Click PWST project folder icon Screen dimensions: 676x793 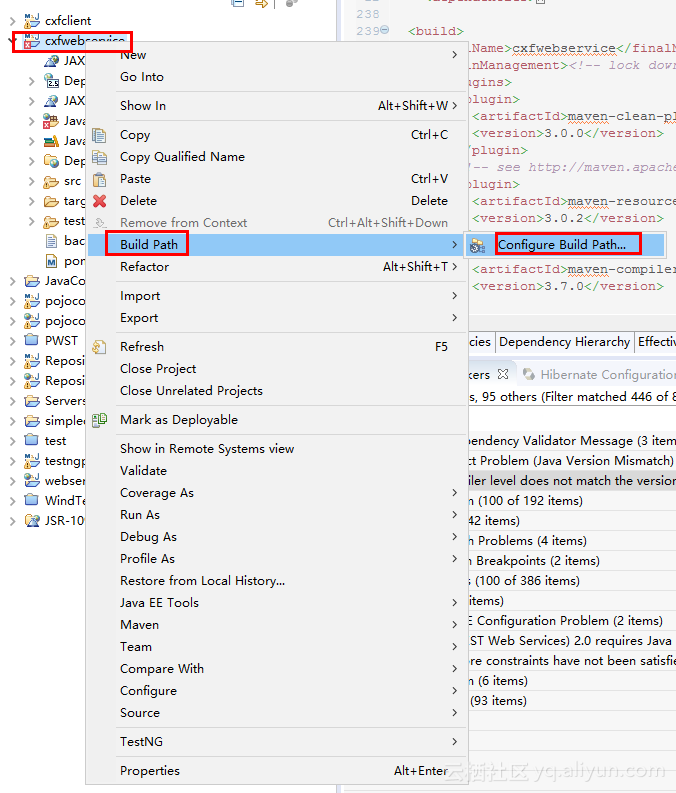[x=31, y=339]
